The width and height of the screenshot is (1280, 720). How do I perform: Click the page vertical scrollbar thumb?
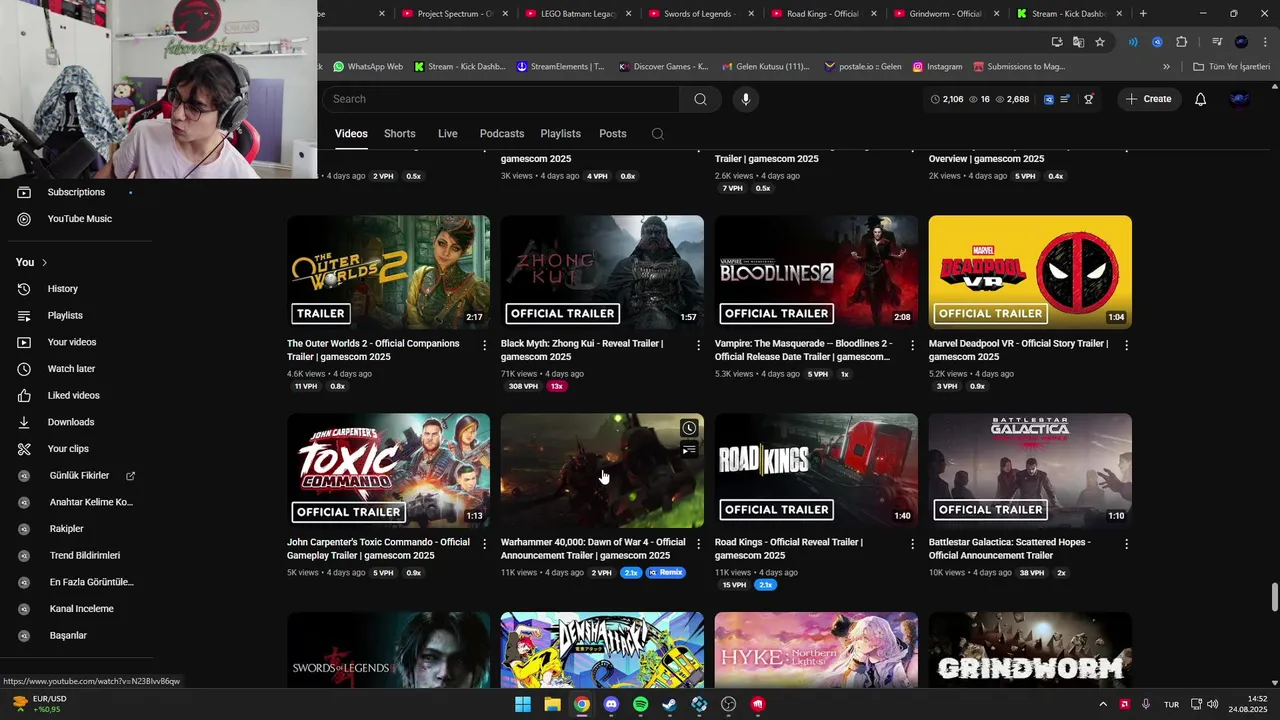coord(1274,597)
